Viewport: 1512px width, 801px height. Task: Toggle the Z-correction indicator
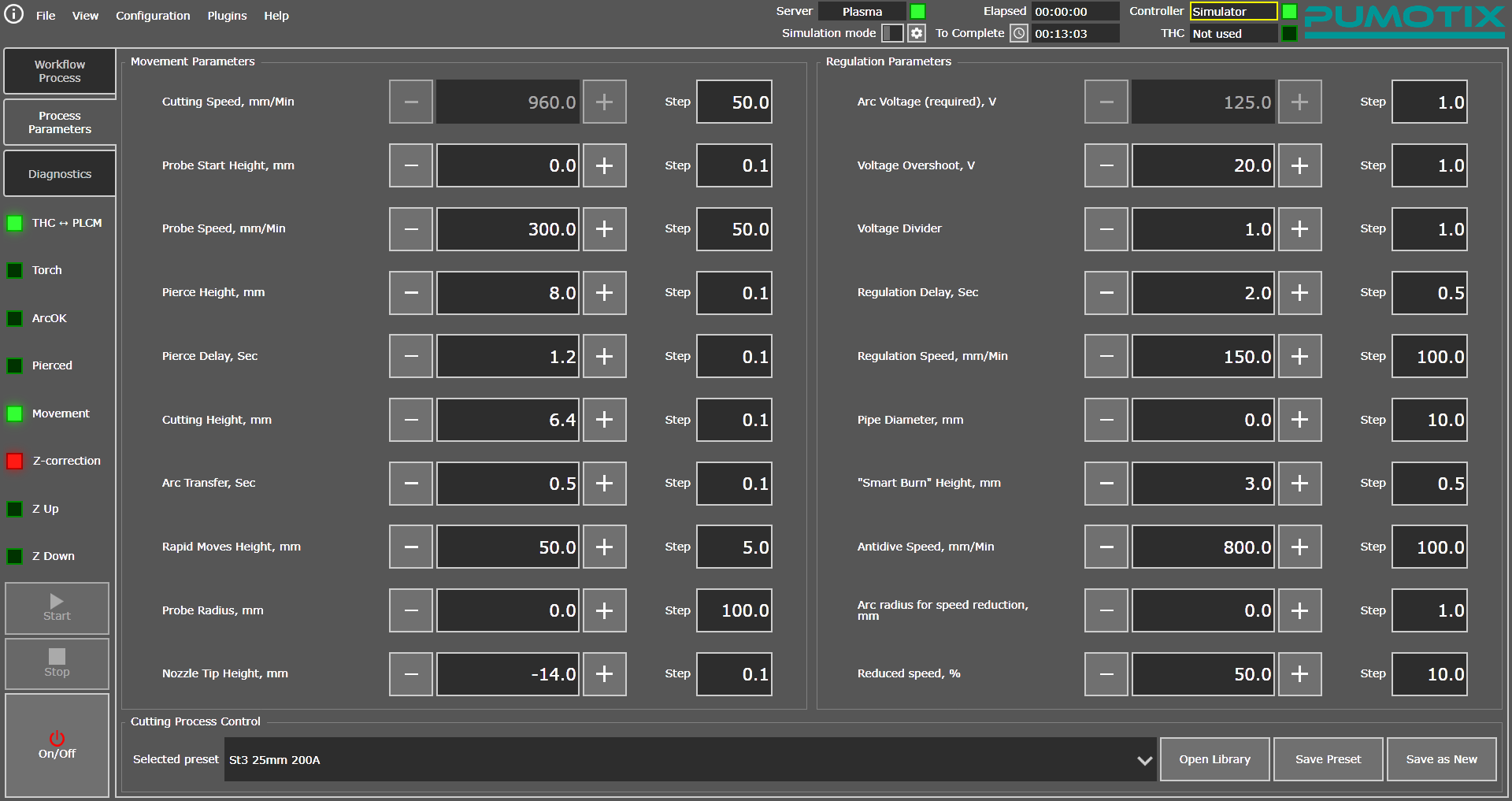pyautogui.click(x=15, y=461)
